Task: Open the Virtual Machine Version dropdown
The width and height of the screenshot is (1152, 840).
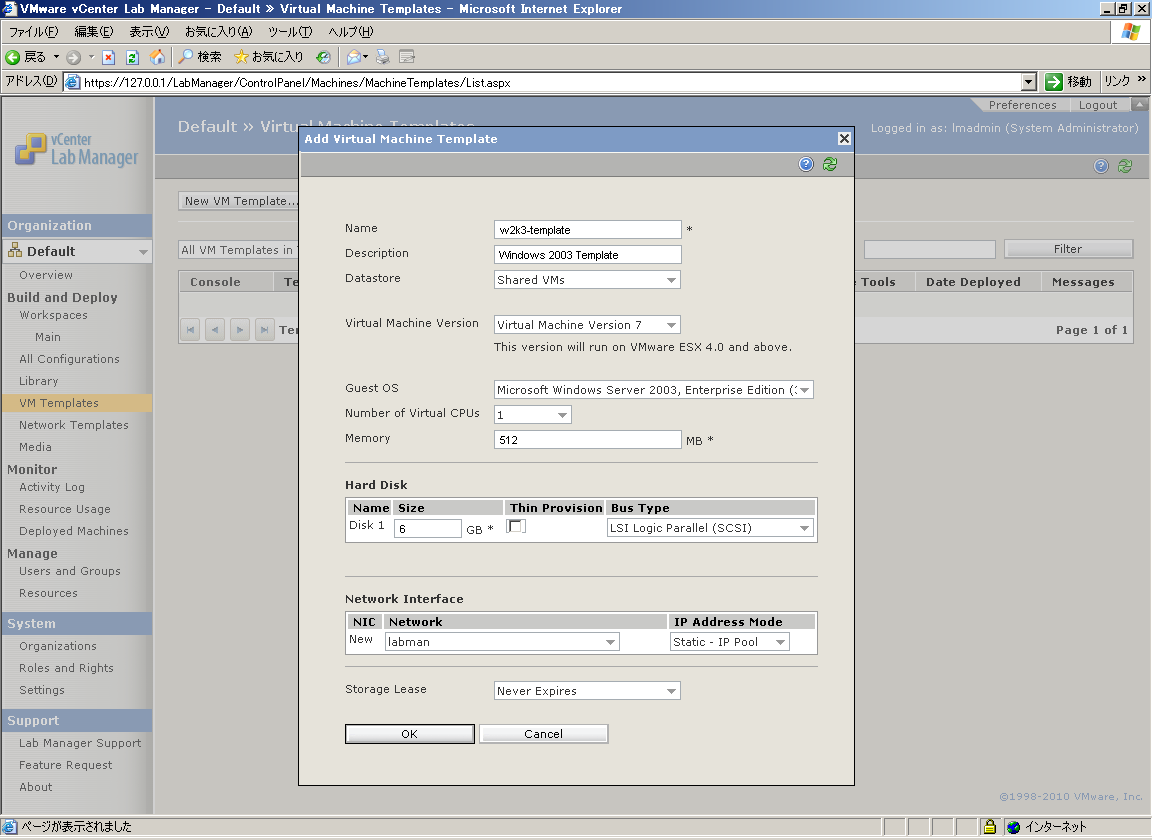Action: (x=587, y=324)
